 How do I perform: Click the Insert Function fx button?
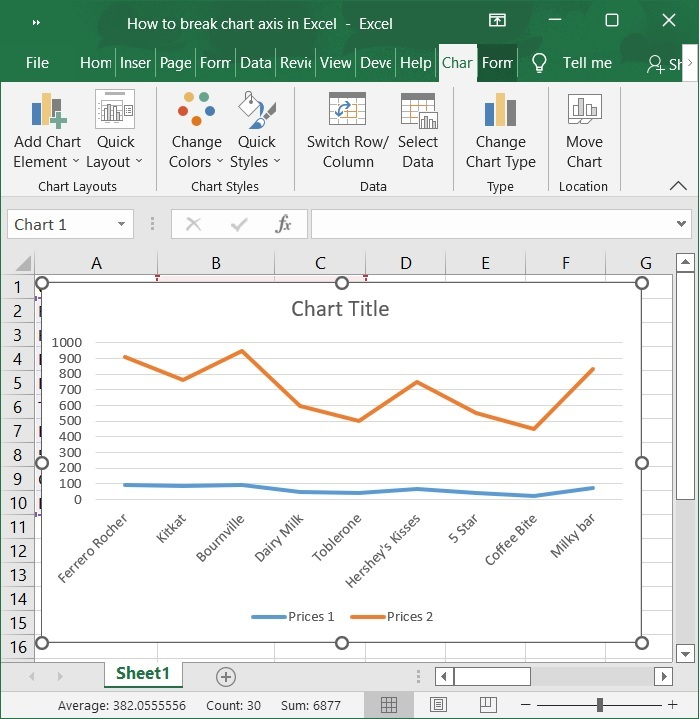pos(284,225)
